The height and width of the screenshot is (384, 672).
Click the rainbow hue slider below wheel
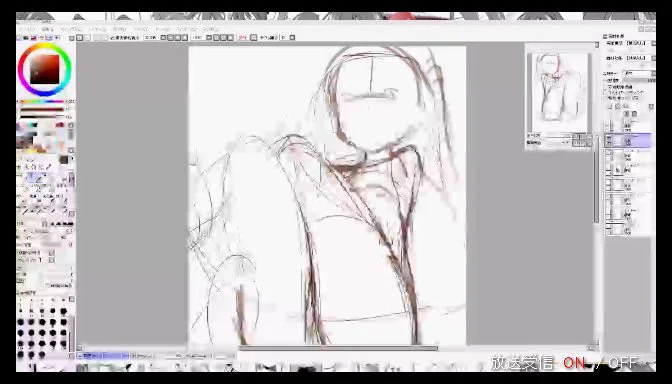click(42, 102)
